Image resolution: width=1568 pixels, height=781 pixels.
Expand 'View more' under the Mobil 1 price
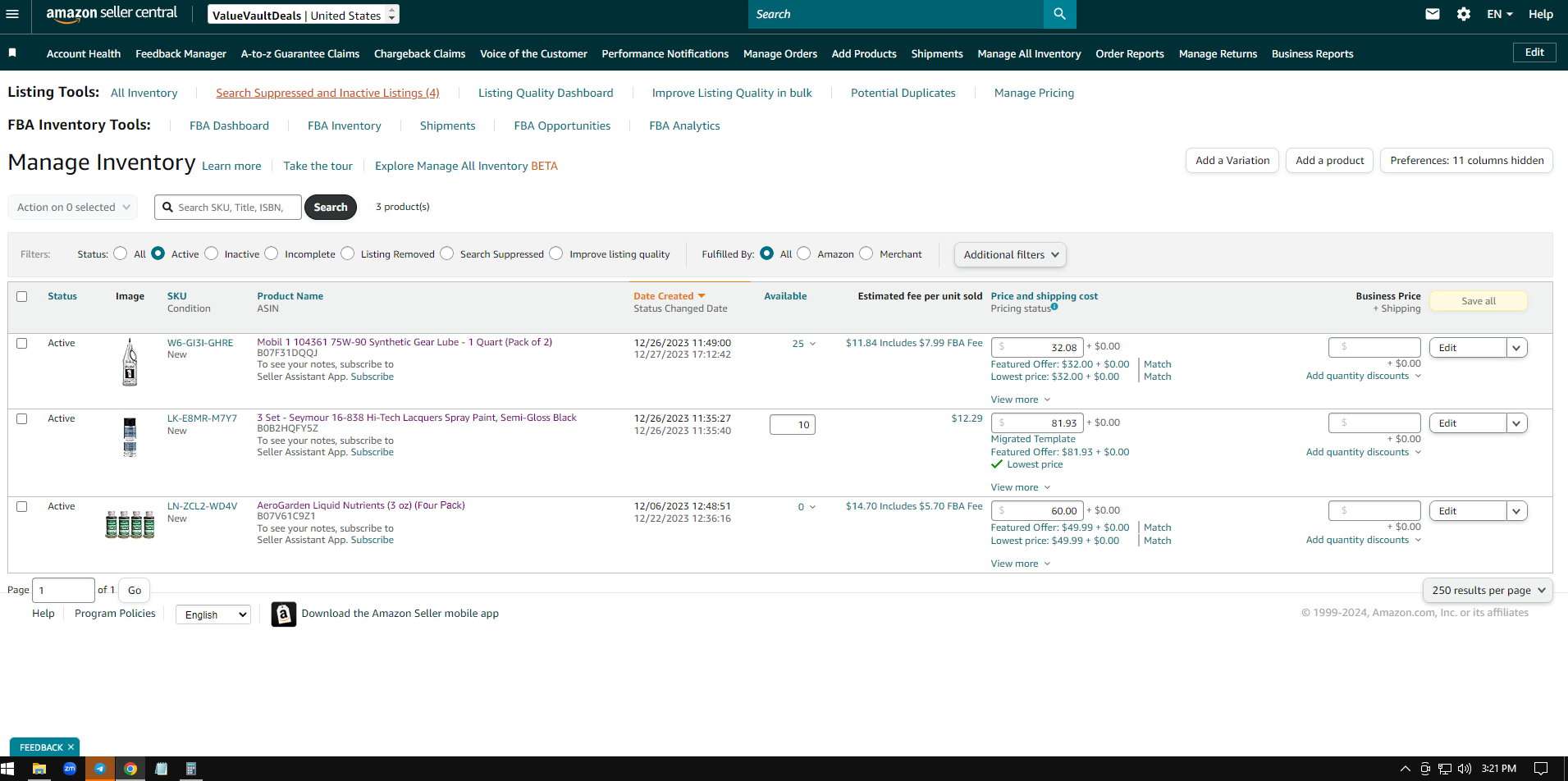[1020, 400]
